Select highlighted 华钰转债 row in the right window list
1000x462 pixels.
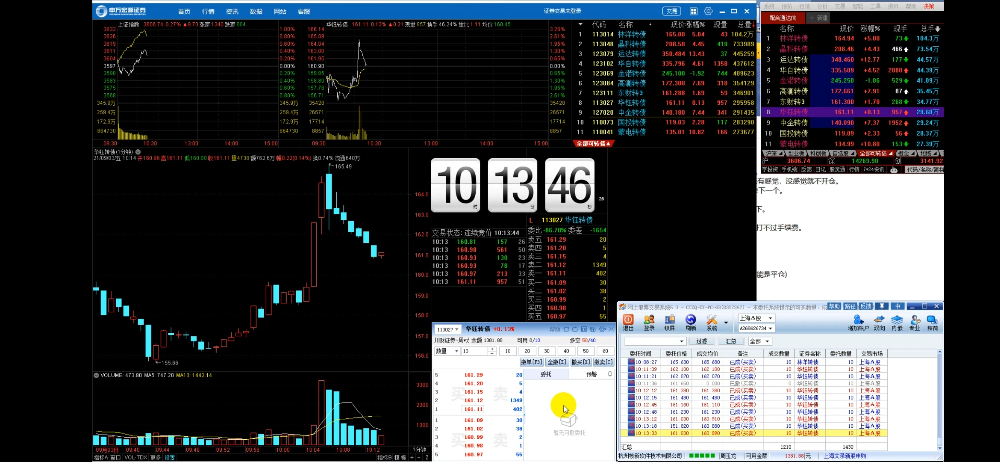(x=853, y=112)
